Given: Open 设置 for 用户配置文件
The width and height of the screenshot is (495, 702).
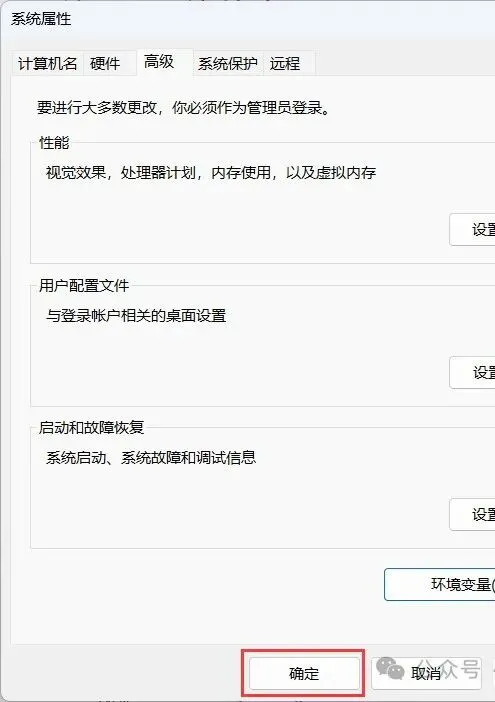Looking at the screenshot, I should (x=472, y=372).
